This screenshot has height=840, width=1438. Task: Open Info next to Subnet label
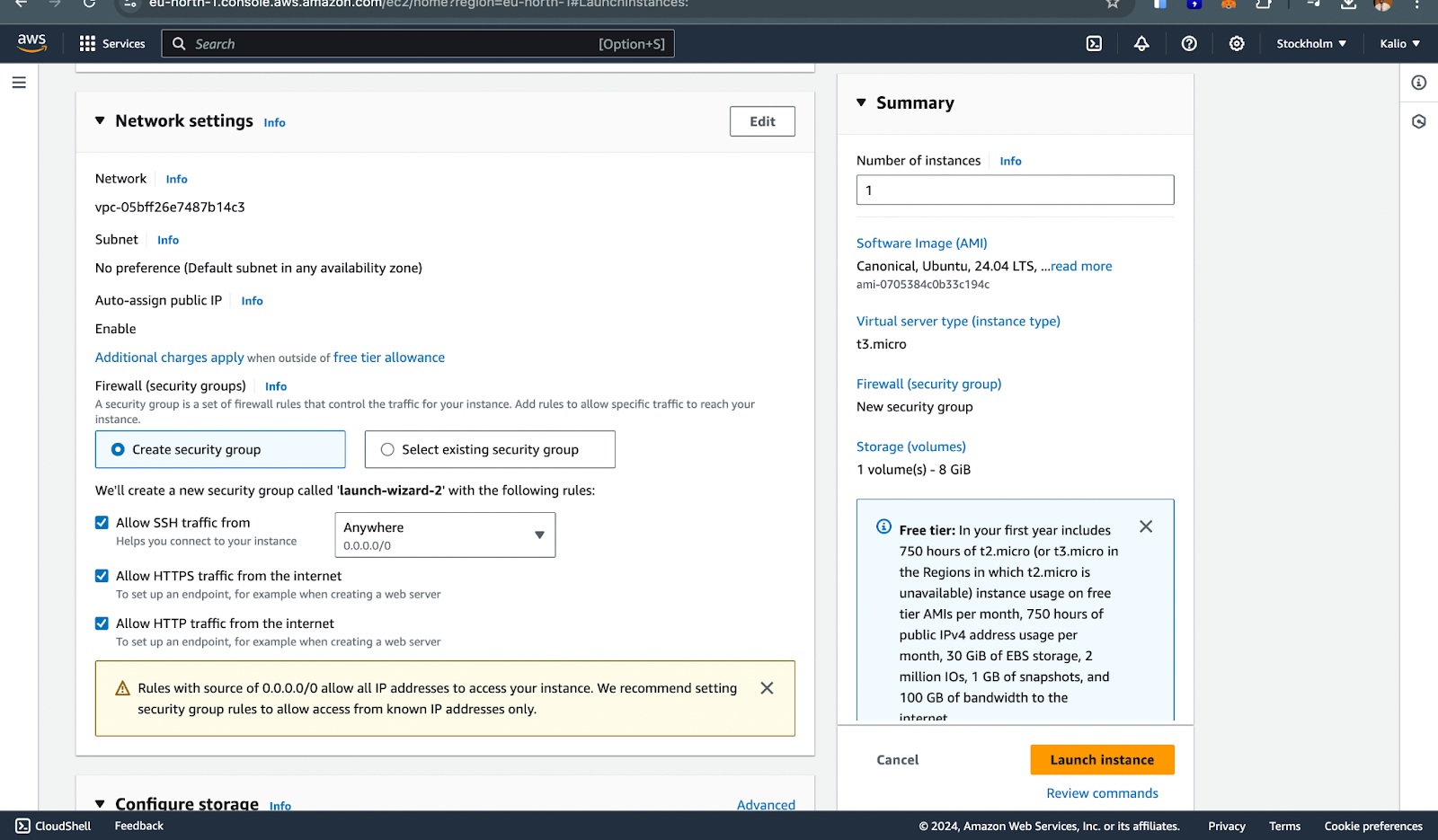tap(168, 241)
